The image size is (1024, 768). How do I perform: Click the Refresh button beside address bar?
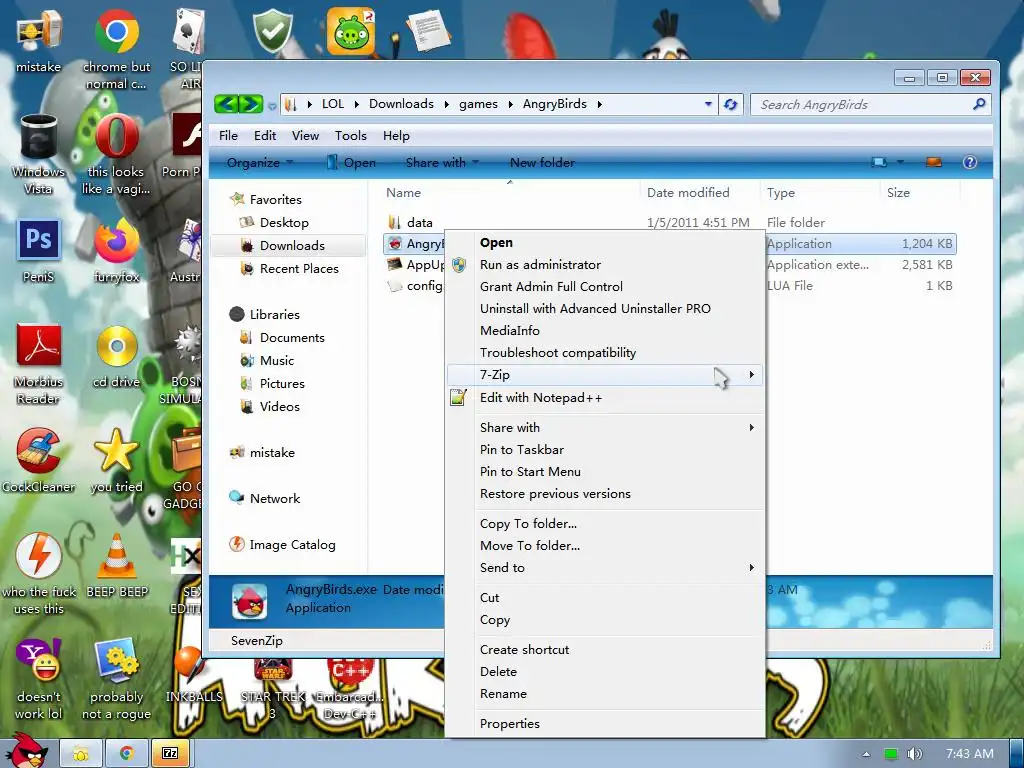tap(730, 104)
